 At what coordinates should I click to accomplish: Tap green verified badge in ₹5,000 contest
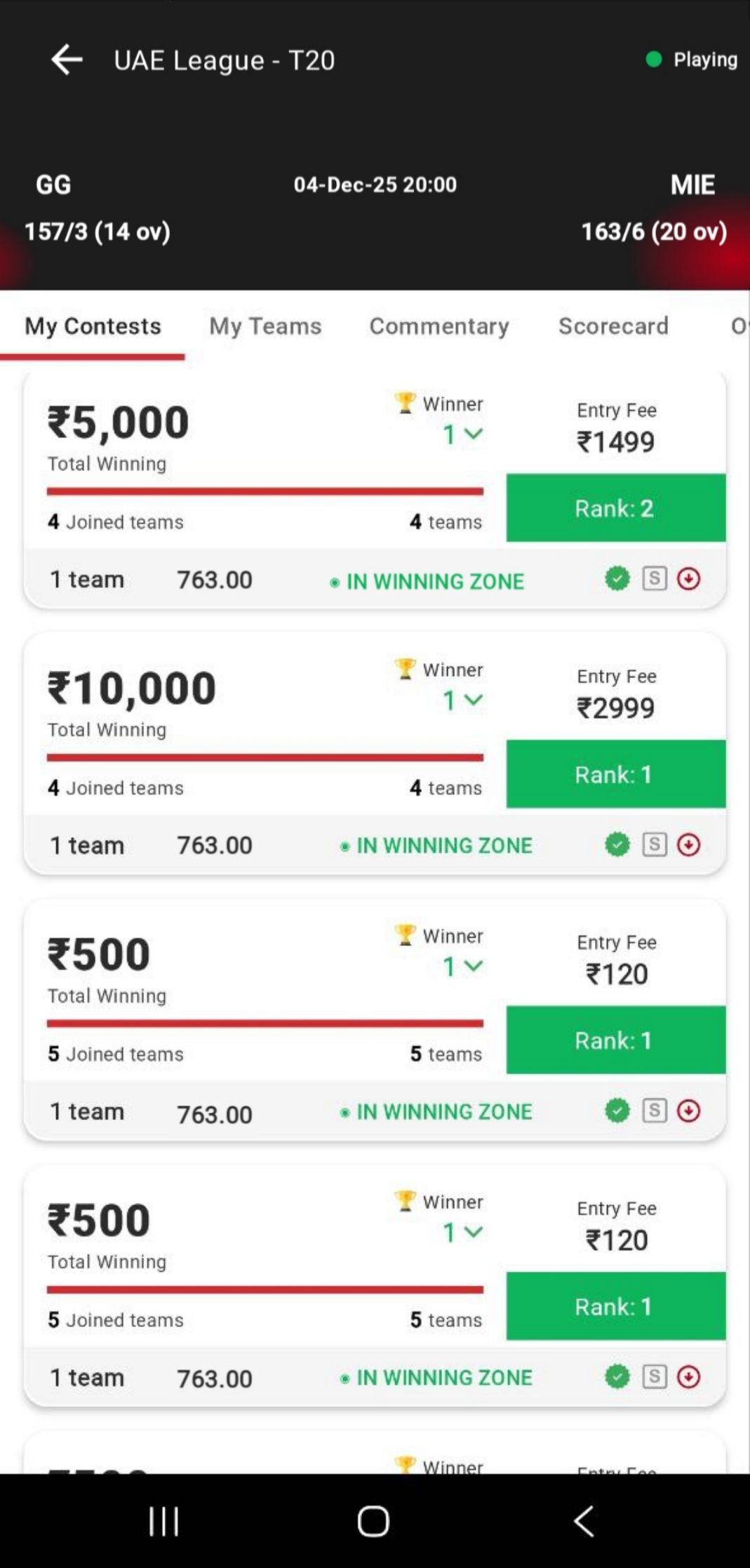(617, 579)
